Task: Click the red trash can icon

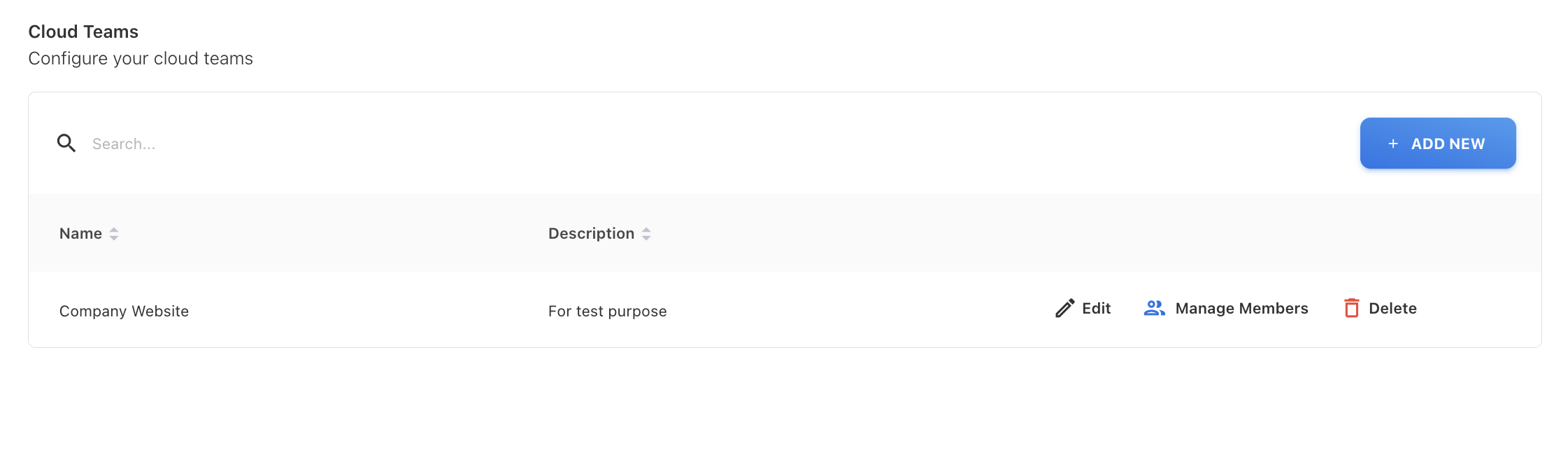Action: [x=1351, y=308]
